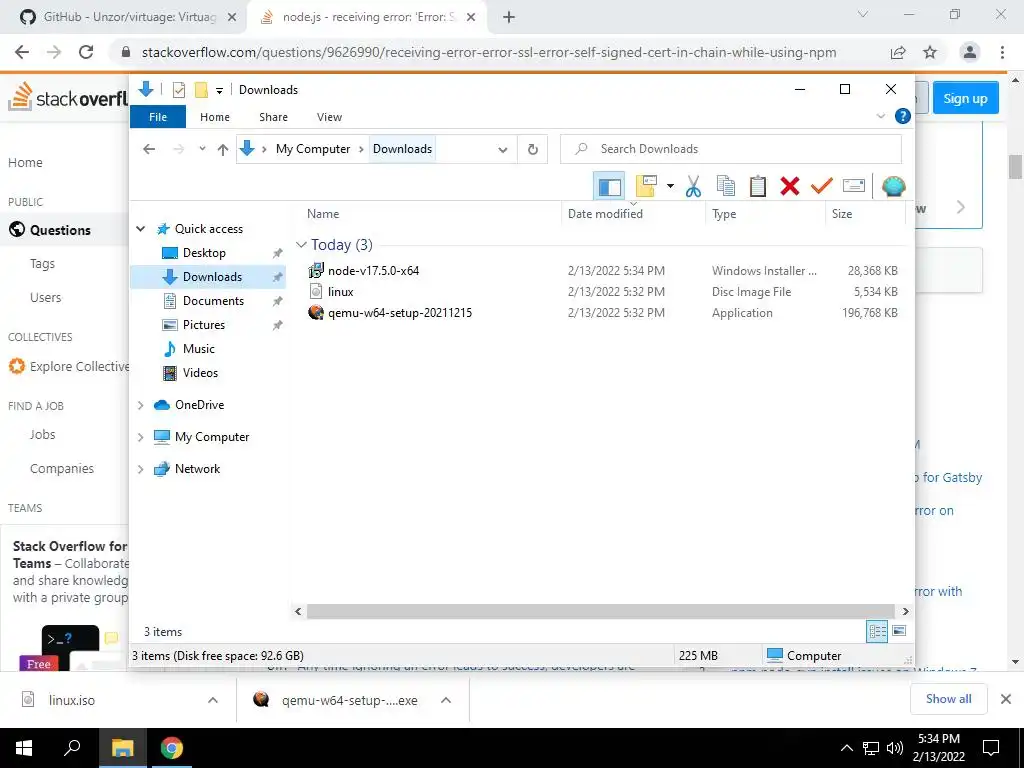The width and height of the screenshot is (1024, 768).
Task: Select Videos in the navigation pane
Action: tap(200, 373)
